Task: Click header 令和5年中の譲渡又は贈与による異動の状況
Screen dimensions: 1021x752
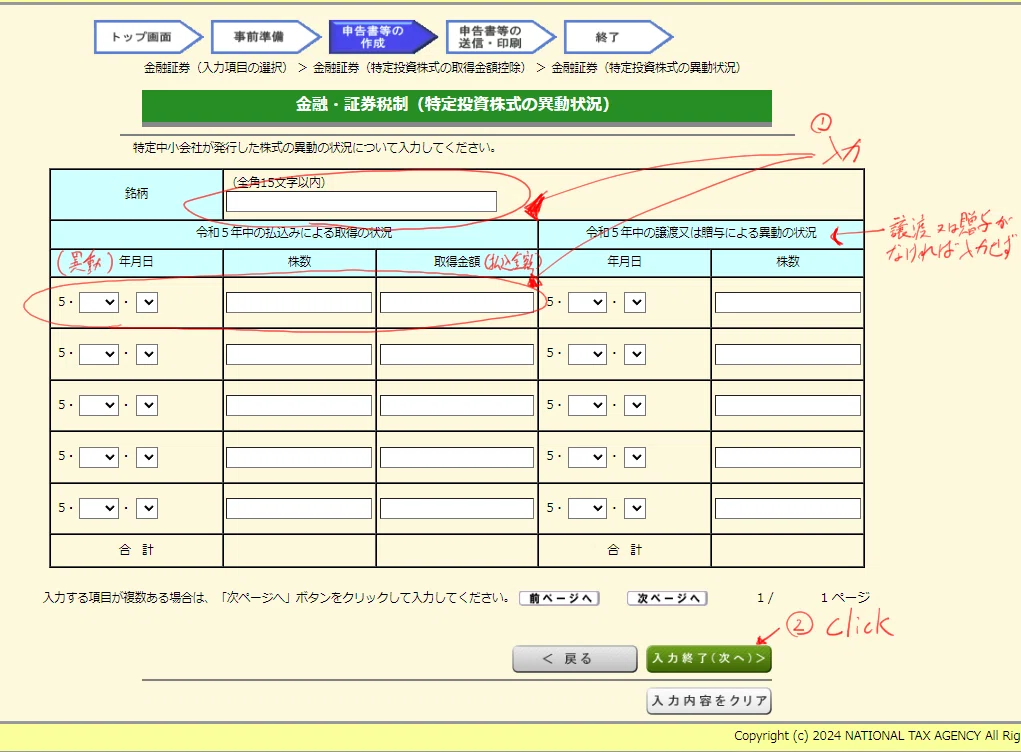Action: coord(701,233)
